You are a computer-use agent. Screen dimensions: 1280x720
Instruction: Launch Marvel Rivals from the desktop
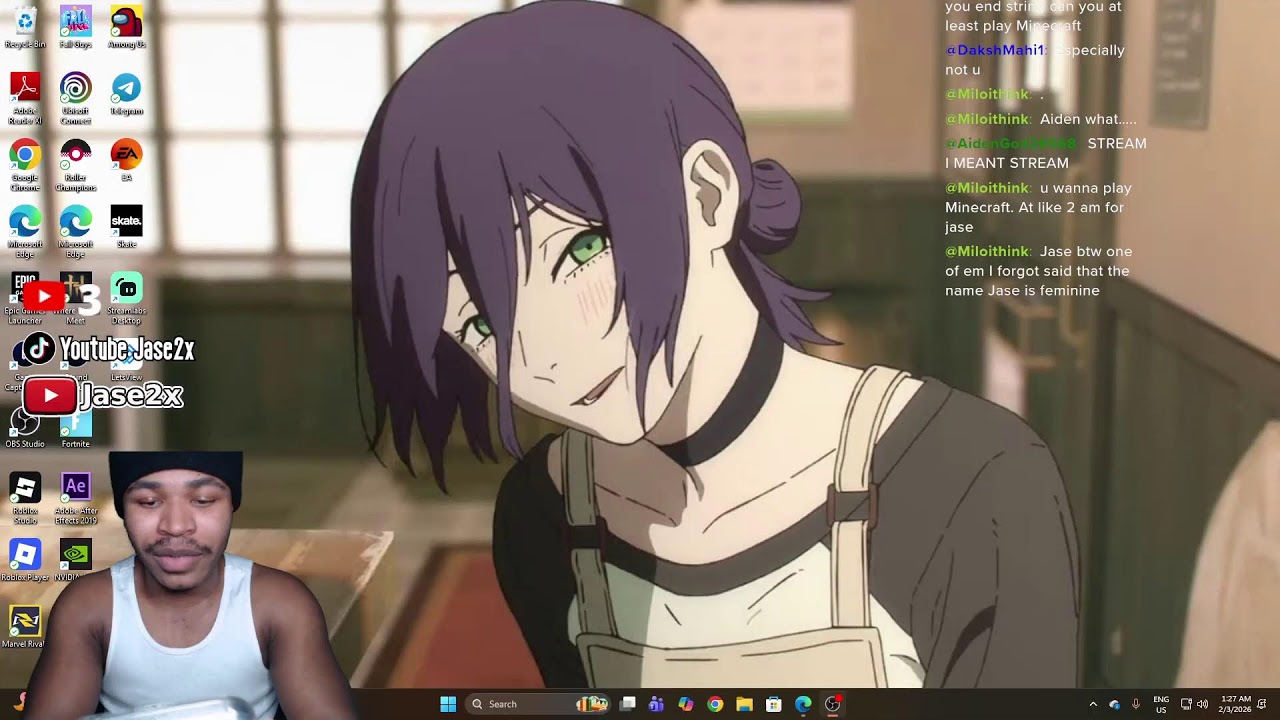click(x=25, y=626)
